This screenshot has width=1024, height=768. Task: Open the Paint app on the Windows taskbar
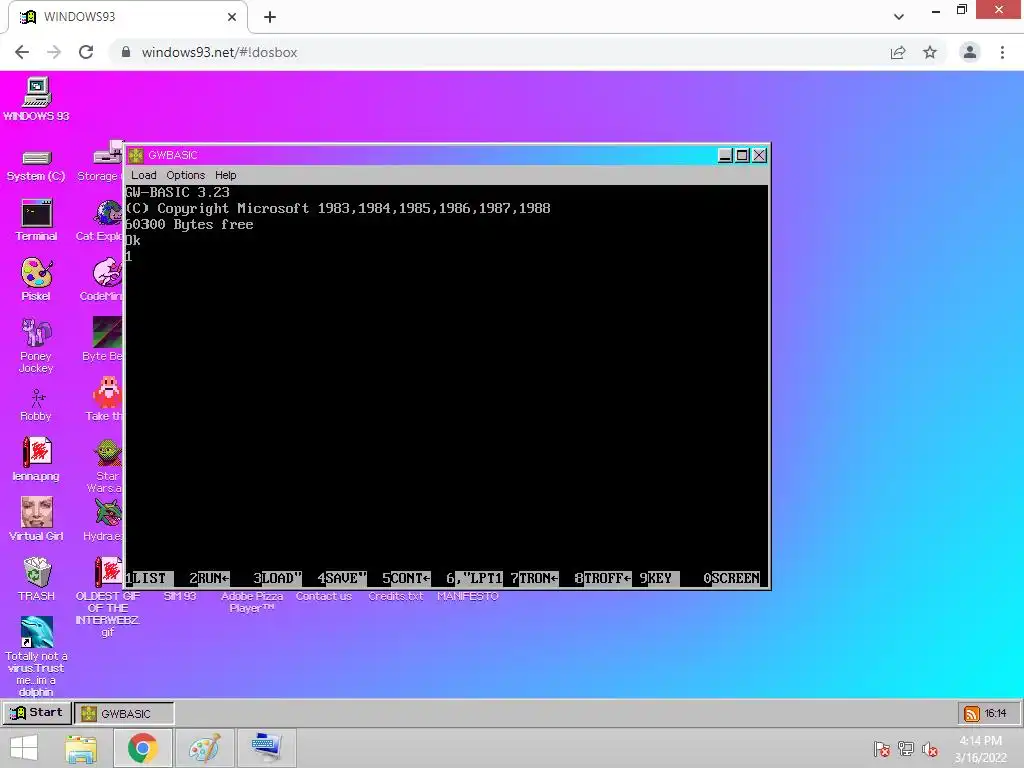(204, 748)
